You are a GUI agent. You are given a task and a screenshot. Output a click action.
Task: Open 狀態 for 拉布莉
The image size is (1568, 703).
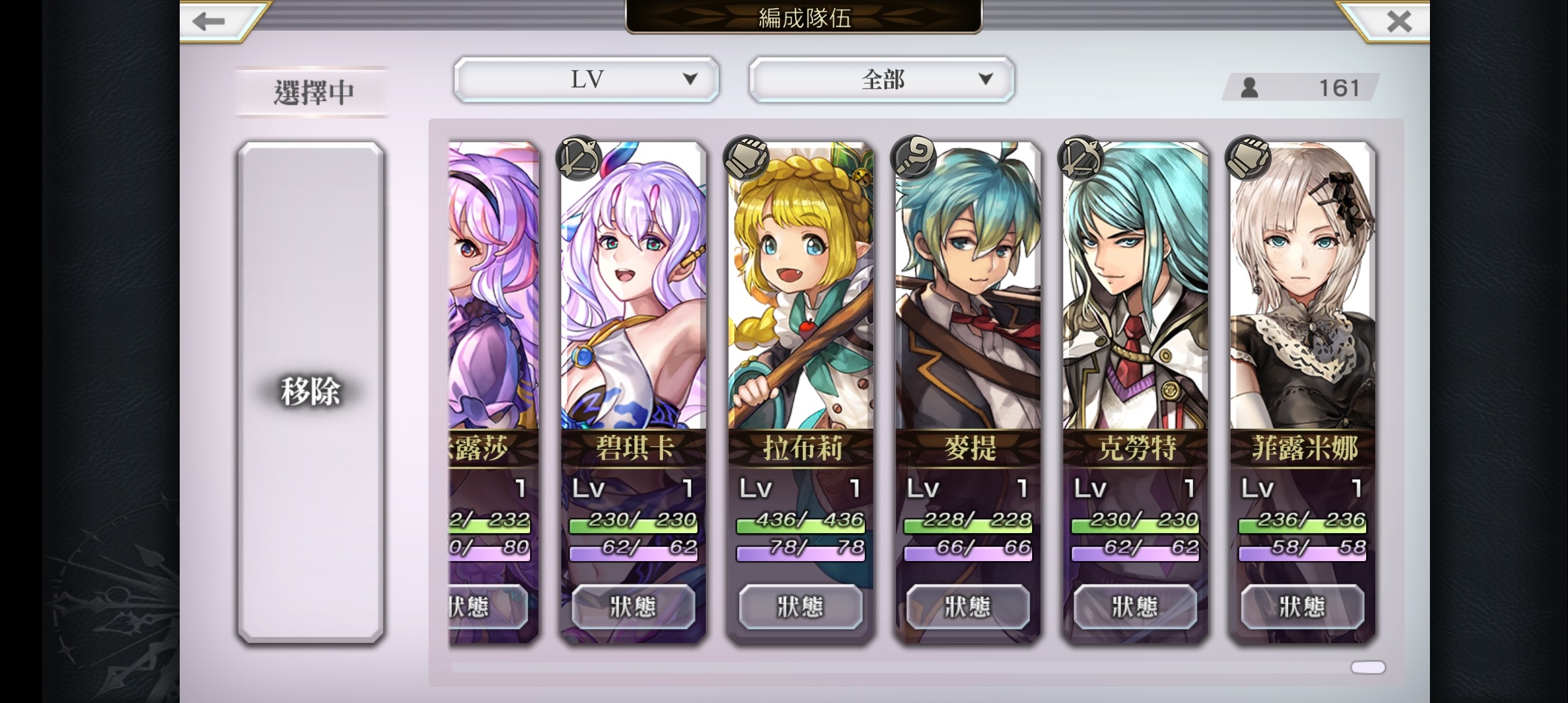[800, 607]
